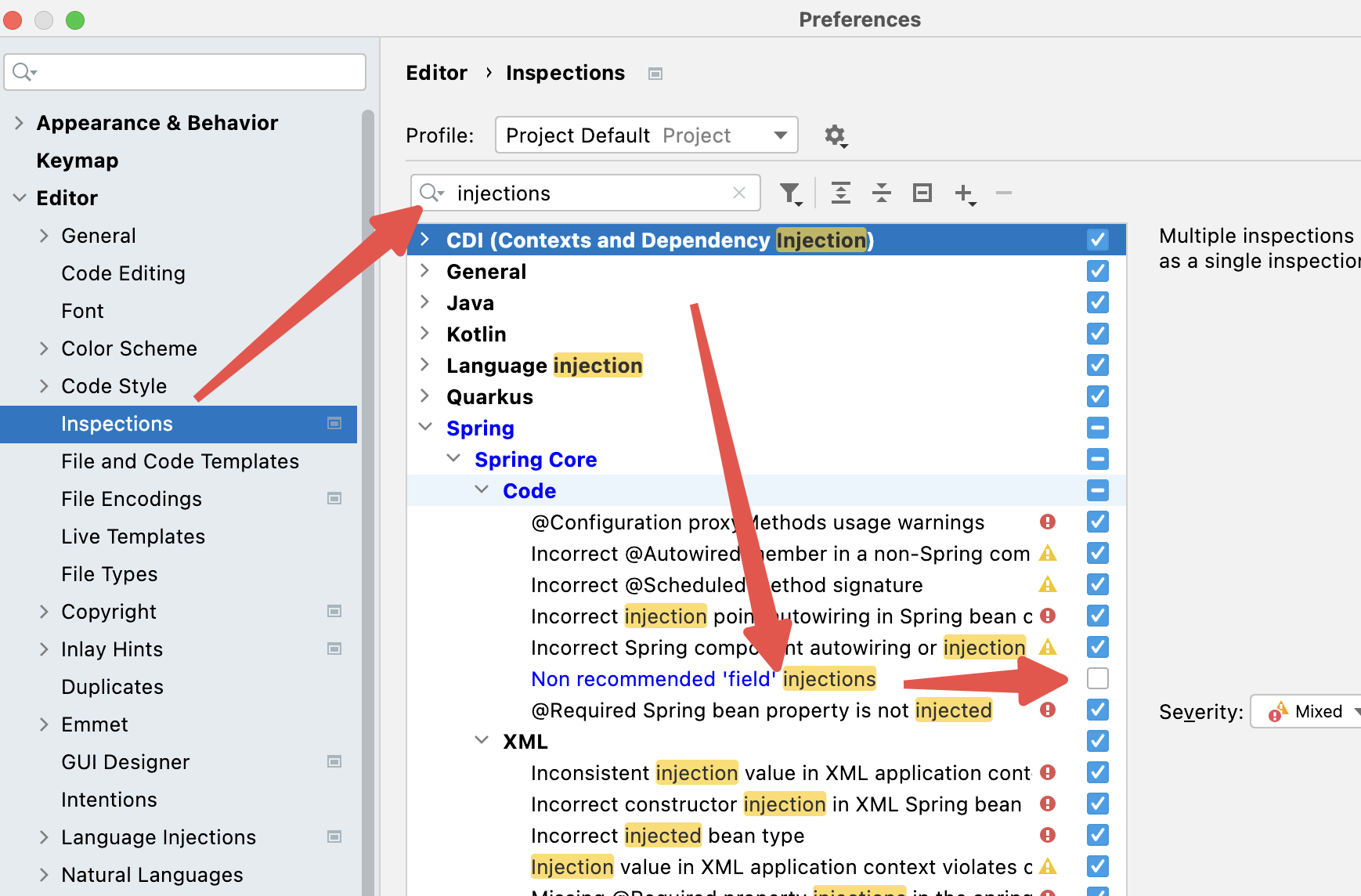This screenshot has height=896, width=1361.
Task: Collapse the Spring inspections group
Action: (425, 427)
